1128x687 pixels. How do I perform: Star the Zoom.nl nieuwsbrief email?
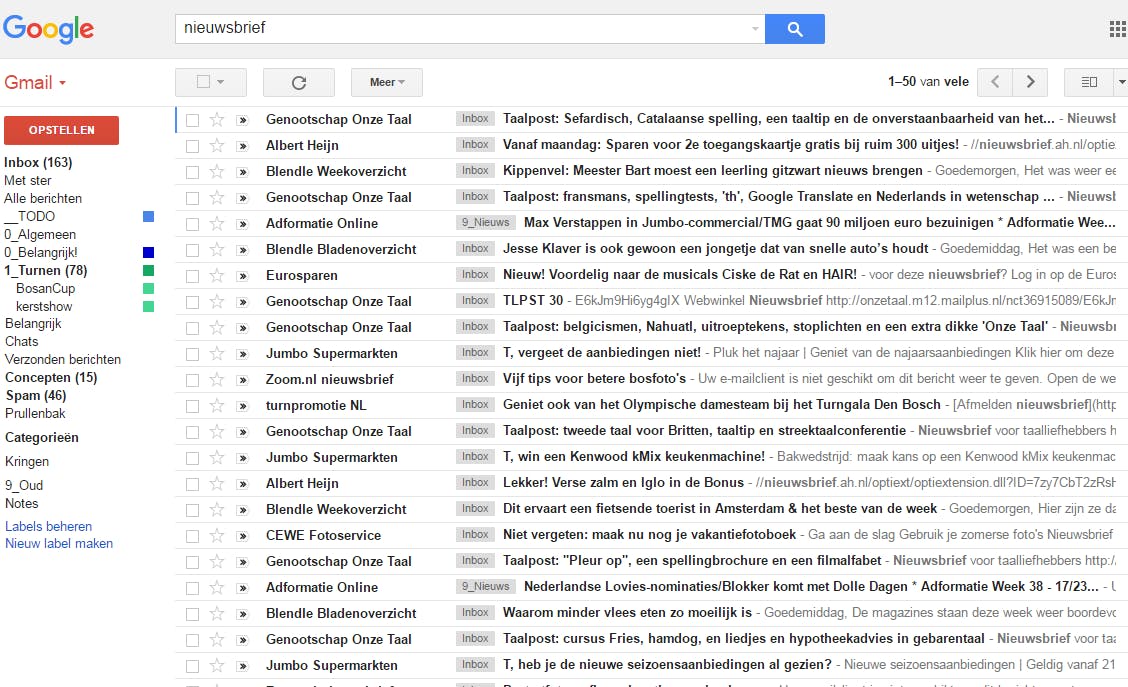pos(217,379)
